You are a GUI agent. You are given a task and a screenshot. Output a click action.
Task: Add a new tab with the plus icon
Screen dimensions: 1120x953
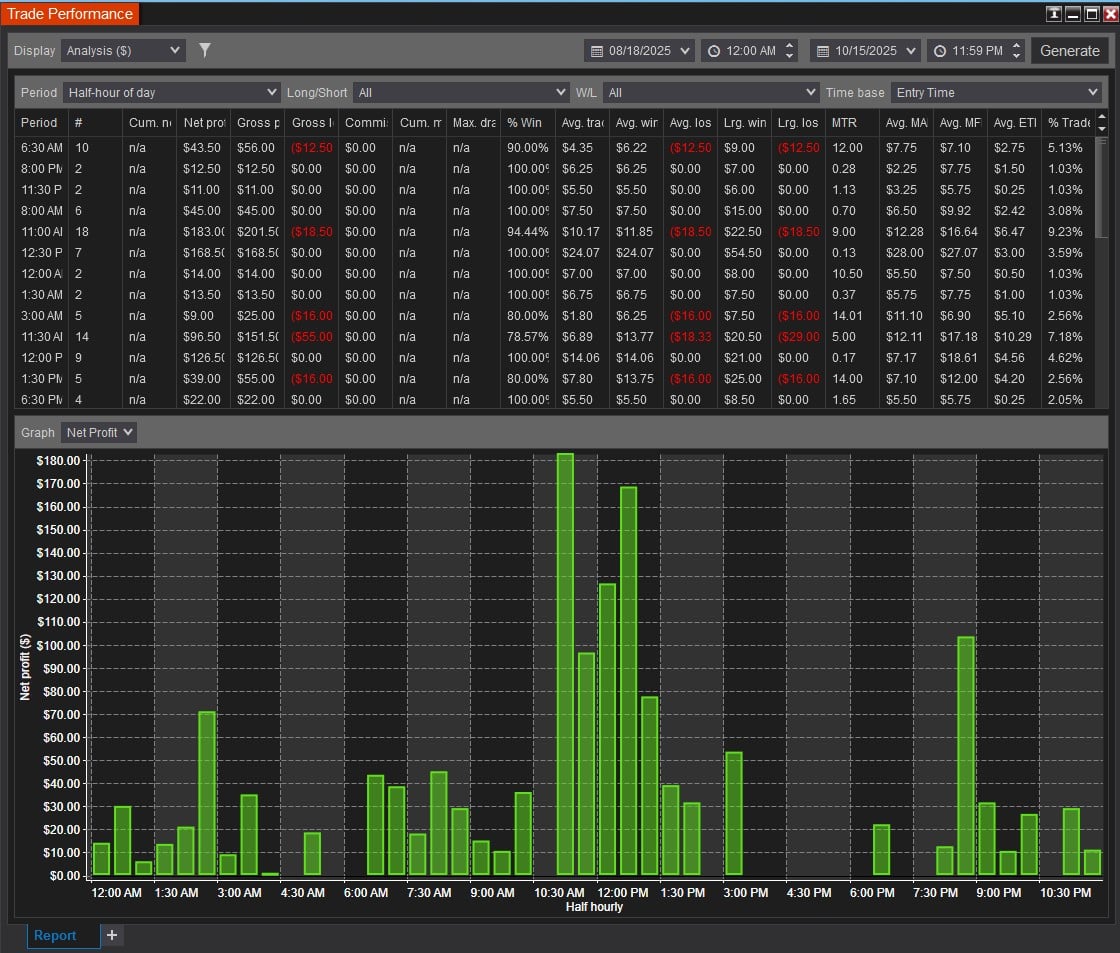click(x=112, y=935)
